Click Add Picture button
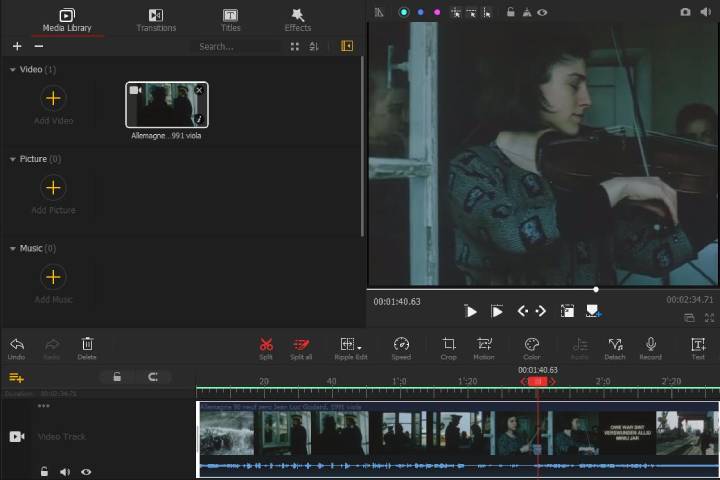 (x=53, y=188)
